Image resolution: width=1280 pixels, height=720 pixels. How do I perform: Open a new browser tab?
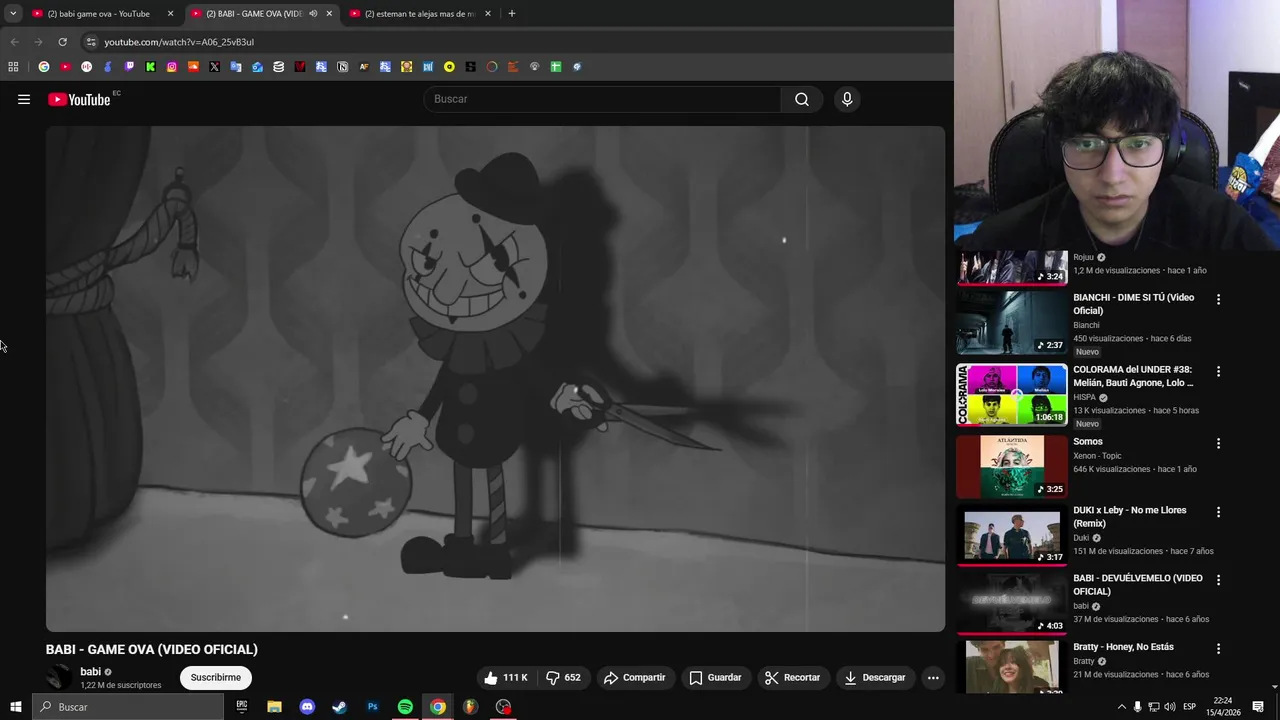pos(511,14)
